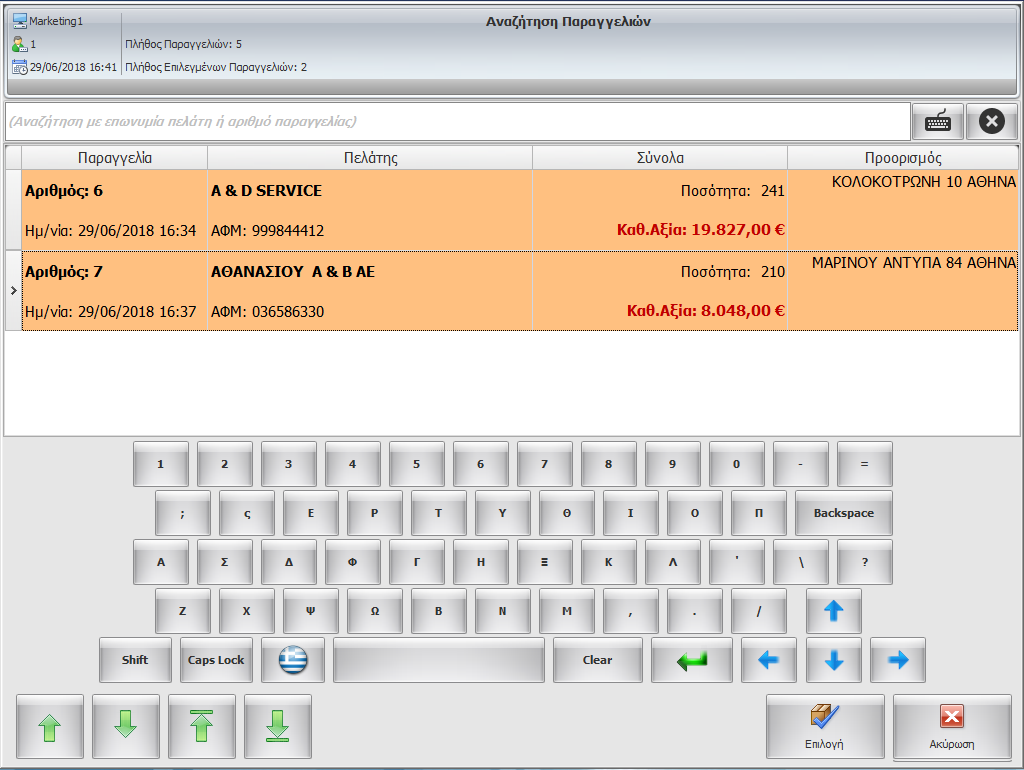The image size is (1024, 770).
Task: Sort by the Παραγγελία column header
Action: coord(114,158)
